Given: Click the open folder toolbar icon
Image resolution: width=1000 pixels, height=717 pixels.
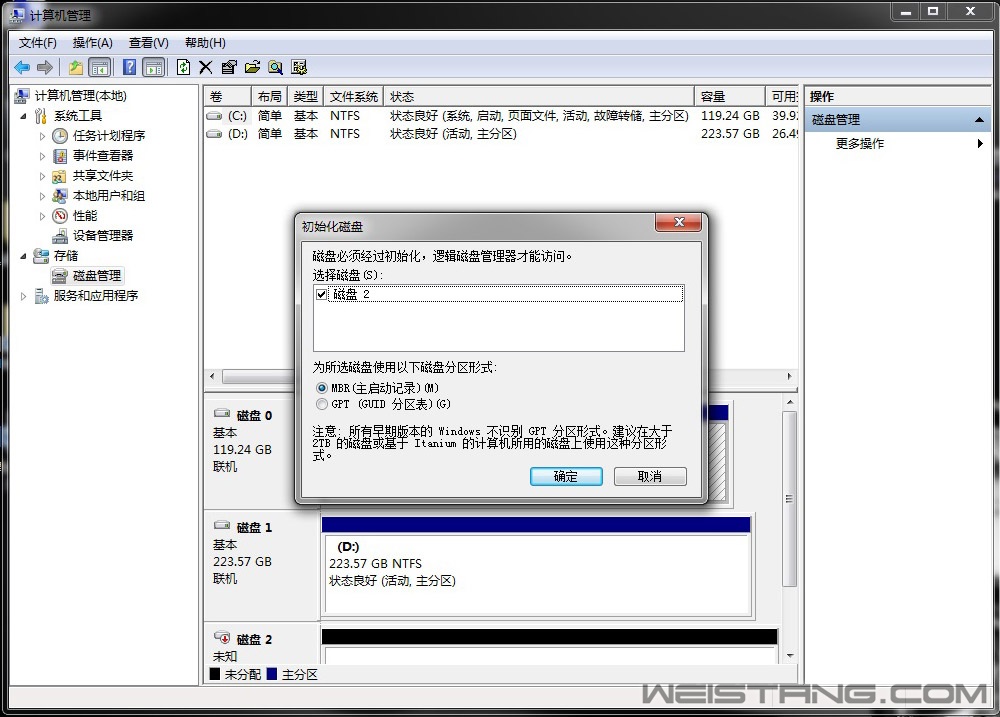Looking at the screenshot, I should click(252, 67).
